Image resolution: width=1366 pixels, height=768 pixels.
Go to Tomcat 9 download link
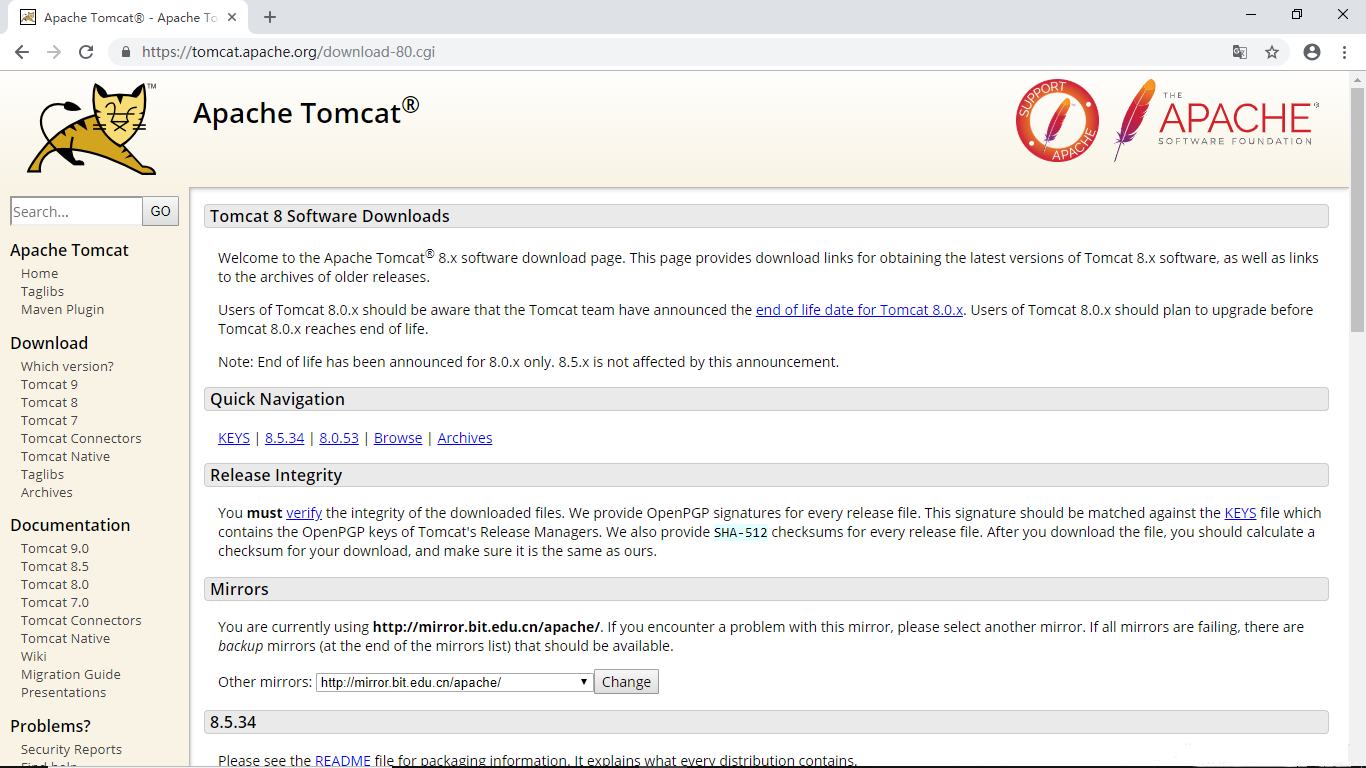(x=49, y=384)
